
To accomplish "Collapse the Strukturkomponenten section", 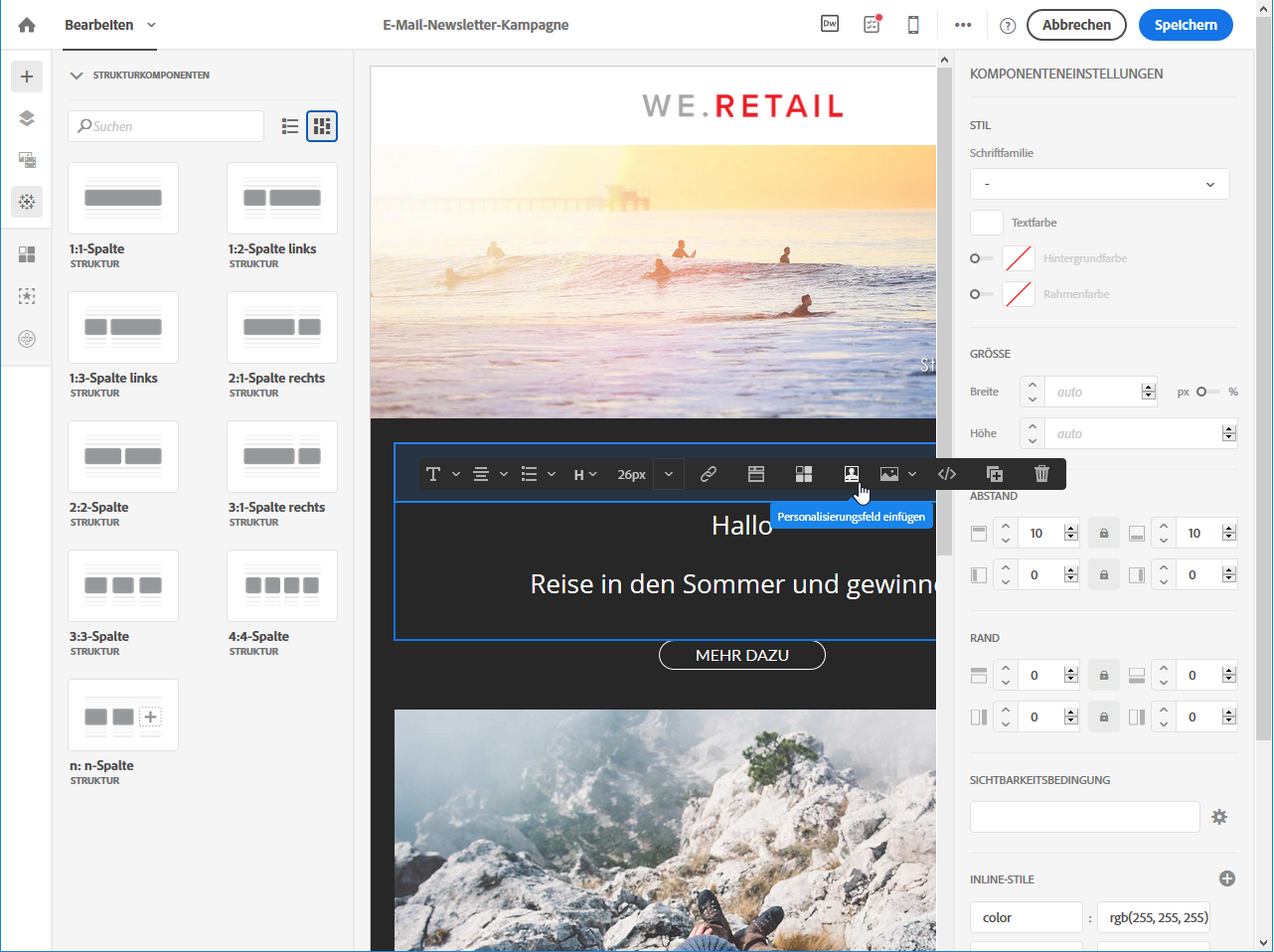I will pos(77,76).
